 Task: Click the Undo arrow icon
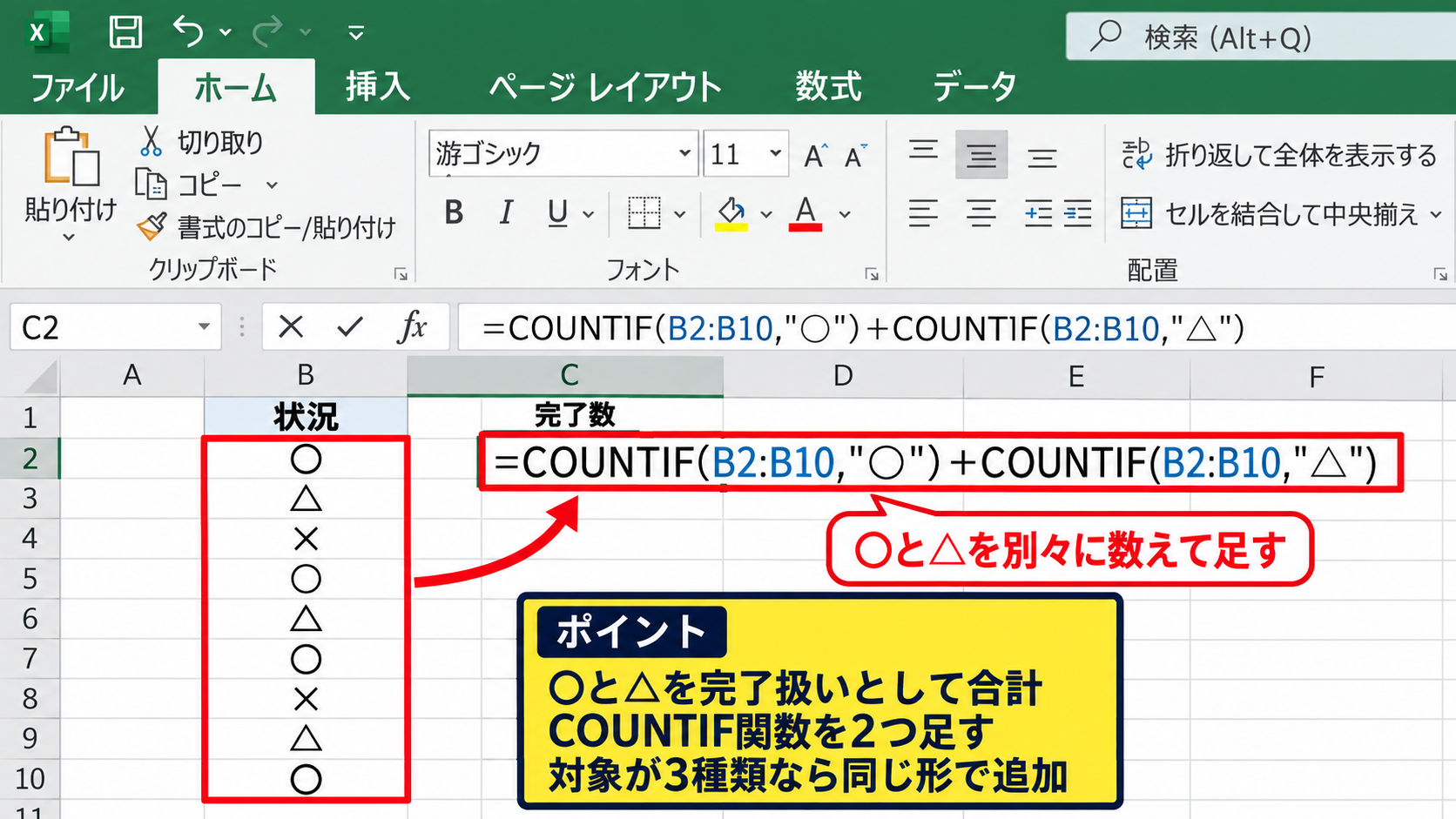click(x=188, y=31)
